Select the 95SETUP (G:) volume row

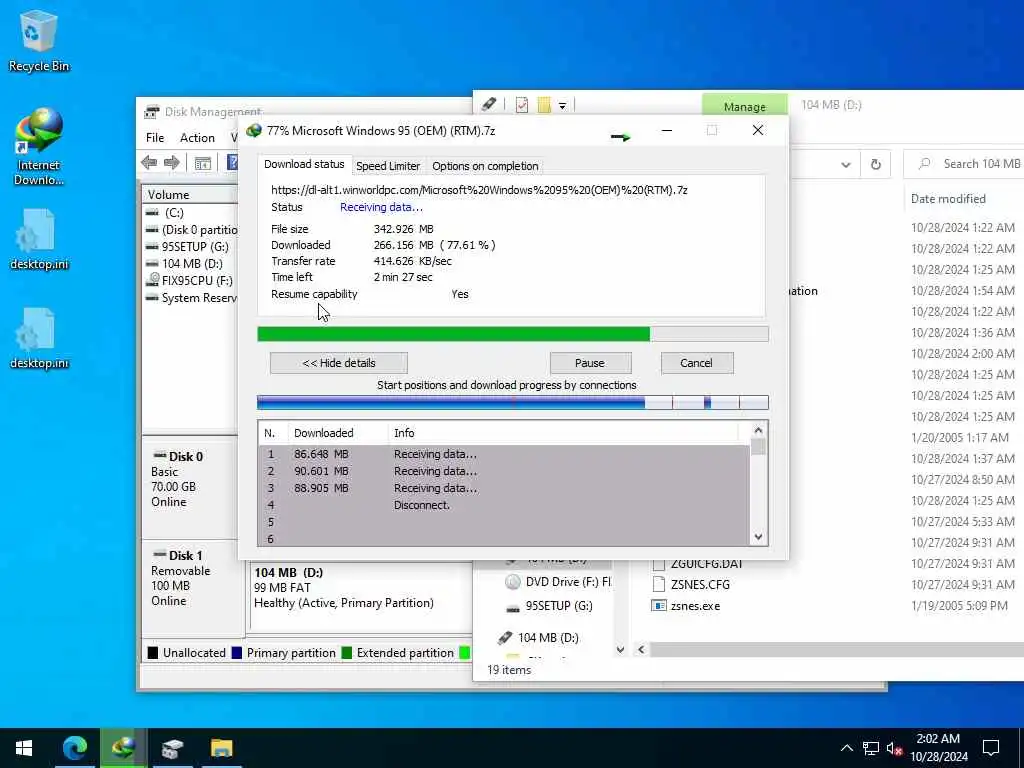[190, 247]
